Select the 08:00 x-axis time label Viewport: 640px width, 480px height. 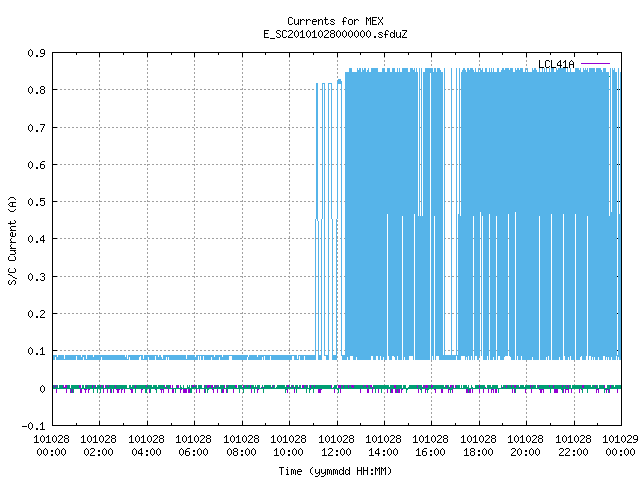click(x=241, y=452)
